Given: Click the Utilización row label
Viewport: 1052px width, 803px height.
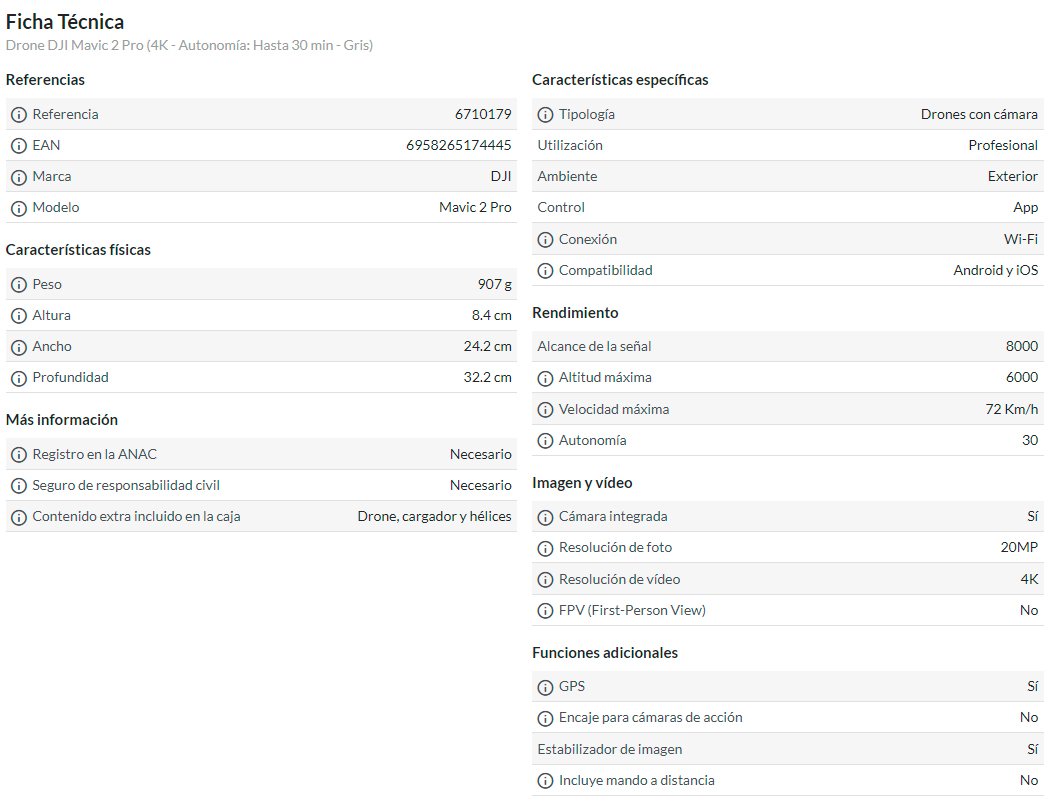Looking at the screenshot, I should pyautogui.click(x=570, y=145).
